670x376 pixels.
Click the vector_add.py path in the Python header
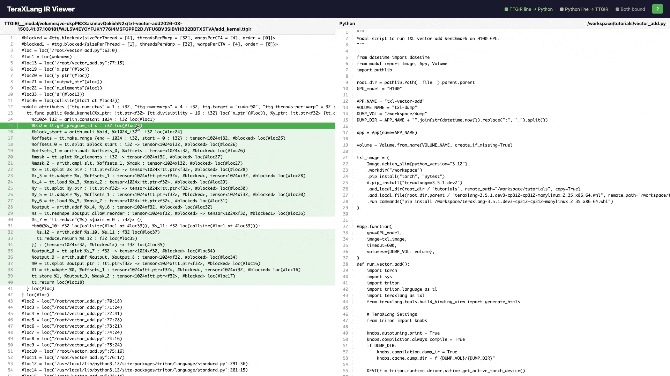click(x=626, y=24)
